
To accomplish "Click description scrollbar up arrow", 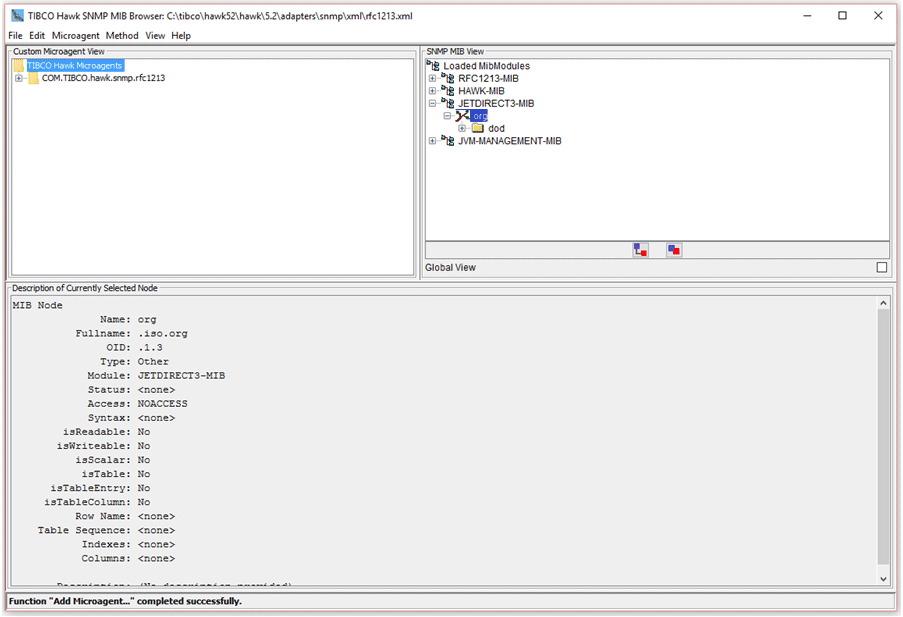I will point(883,303).
